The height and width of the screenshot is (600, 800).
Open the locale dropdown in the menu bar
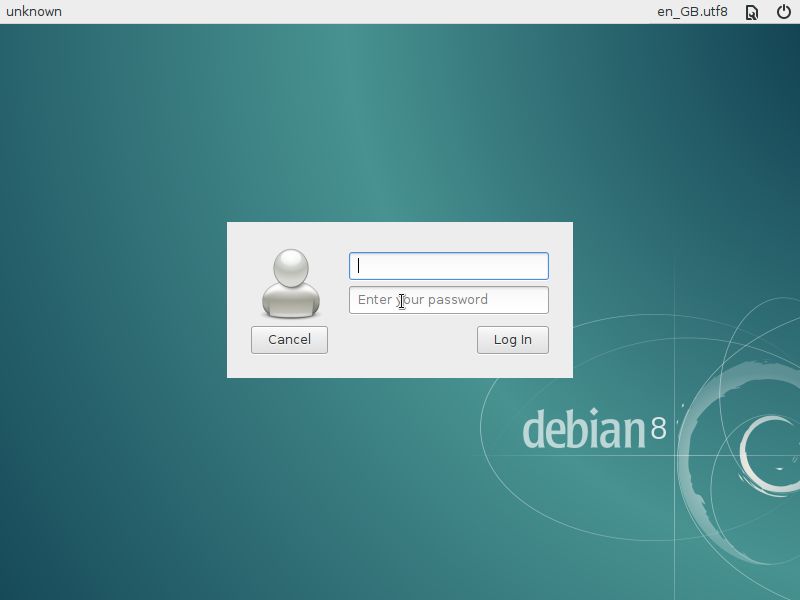click(x=691, y=12)
